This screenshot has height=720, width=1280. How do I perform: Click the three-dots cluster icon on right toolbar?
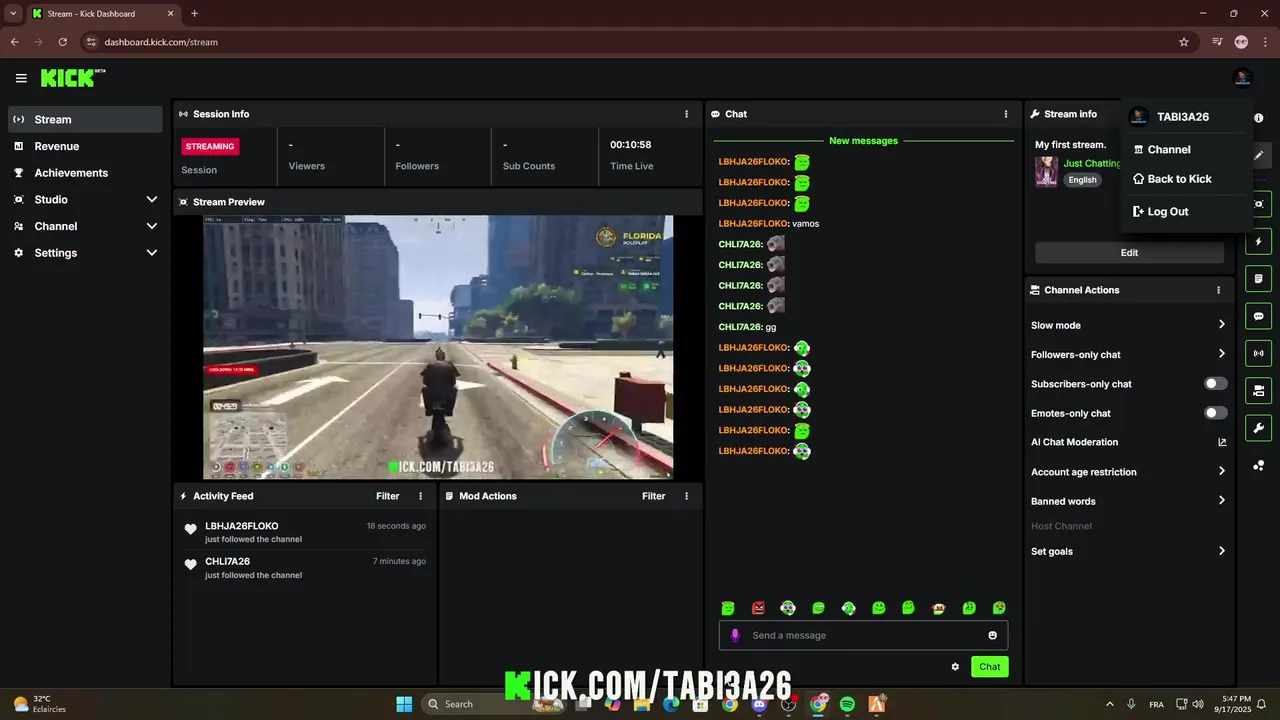(x=1259, y=466)
